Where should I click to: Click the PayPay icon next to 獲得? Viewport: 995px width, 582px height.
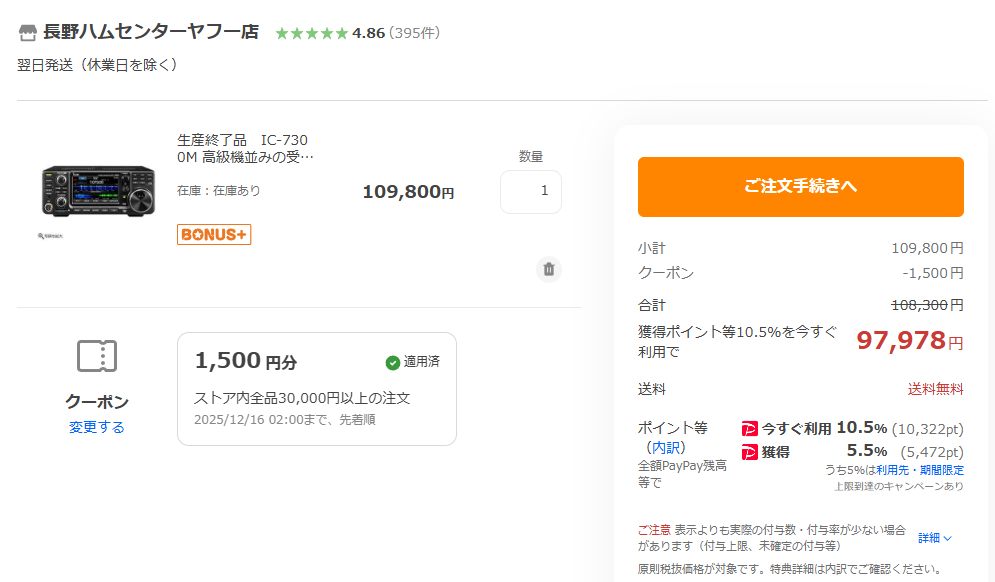(750, 452)
